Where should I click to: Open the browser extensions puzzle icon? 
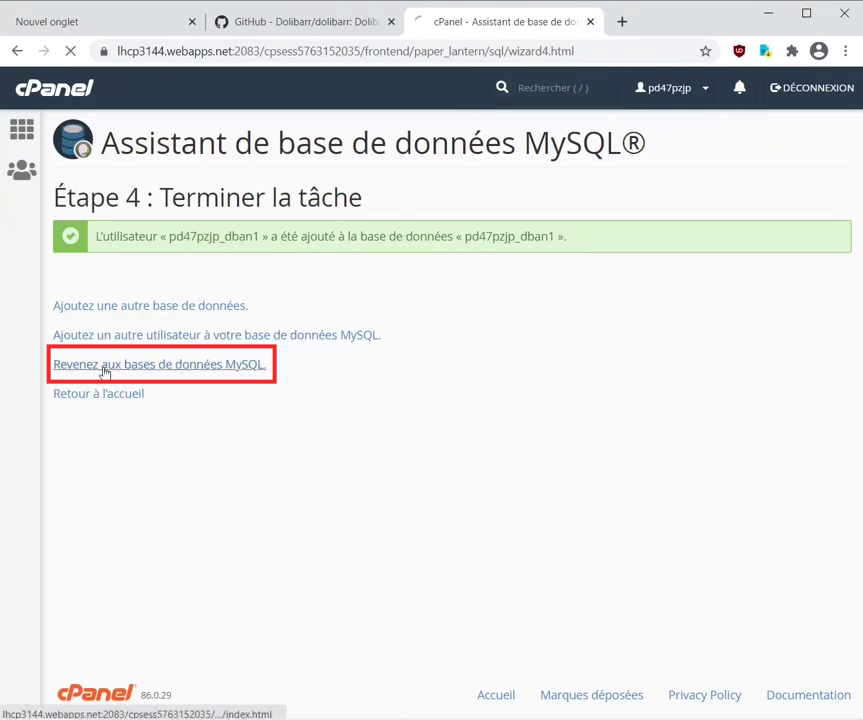[x=792, y=51]
